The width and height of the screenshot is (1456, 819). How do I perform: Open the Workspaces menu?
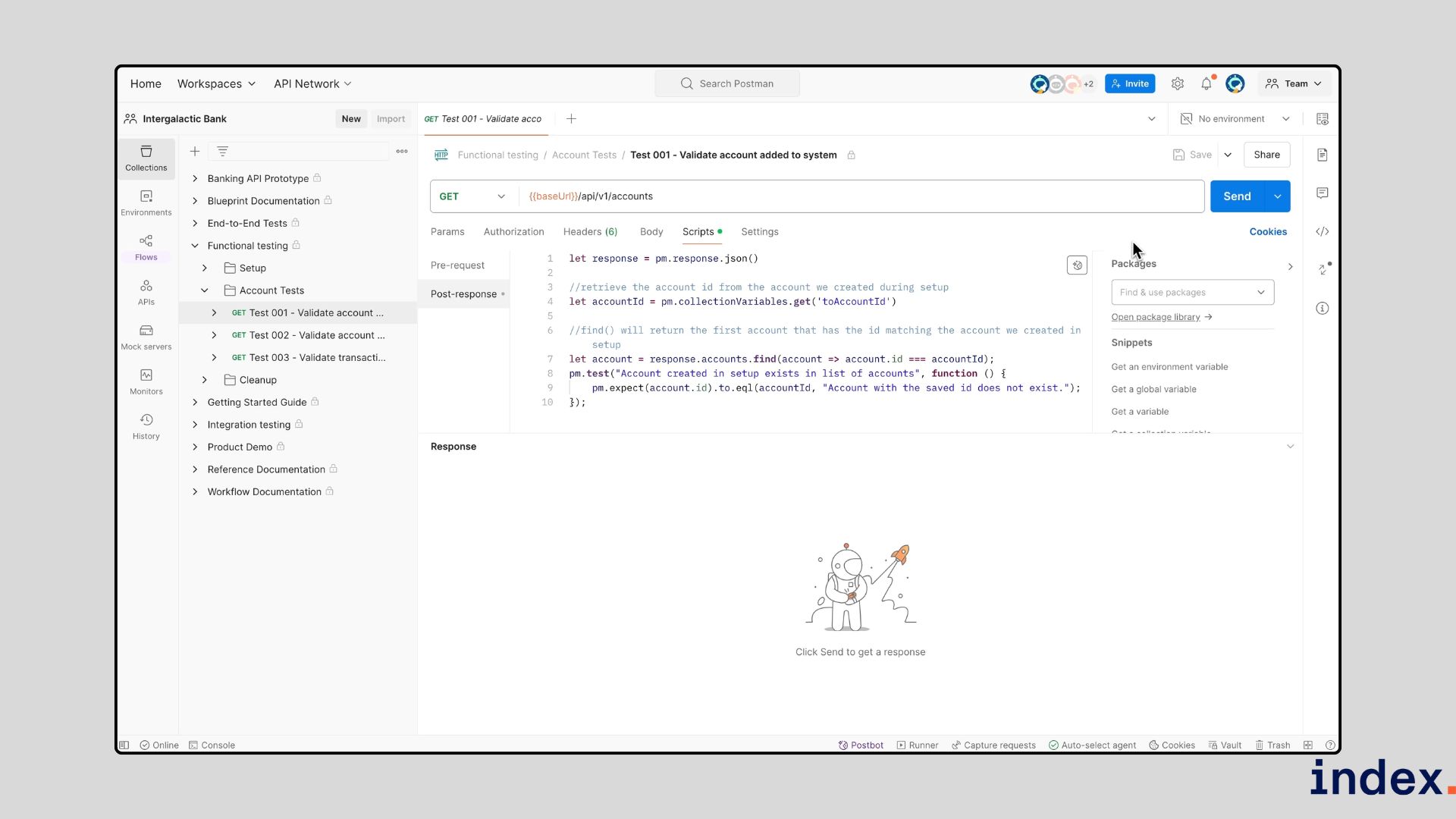[215, 83]
